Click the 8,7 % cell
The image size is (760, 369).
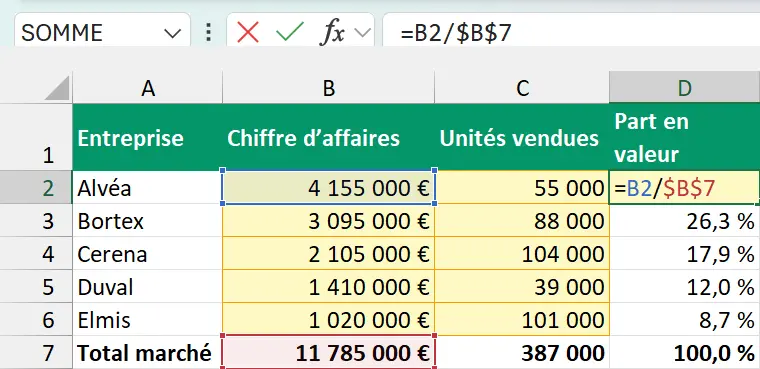[x=684, y=320]
